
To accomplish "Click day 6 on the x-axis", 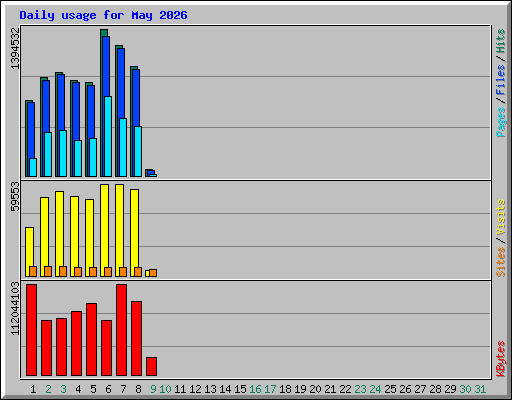I will (108, 389).
